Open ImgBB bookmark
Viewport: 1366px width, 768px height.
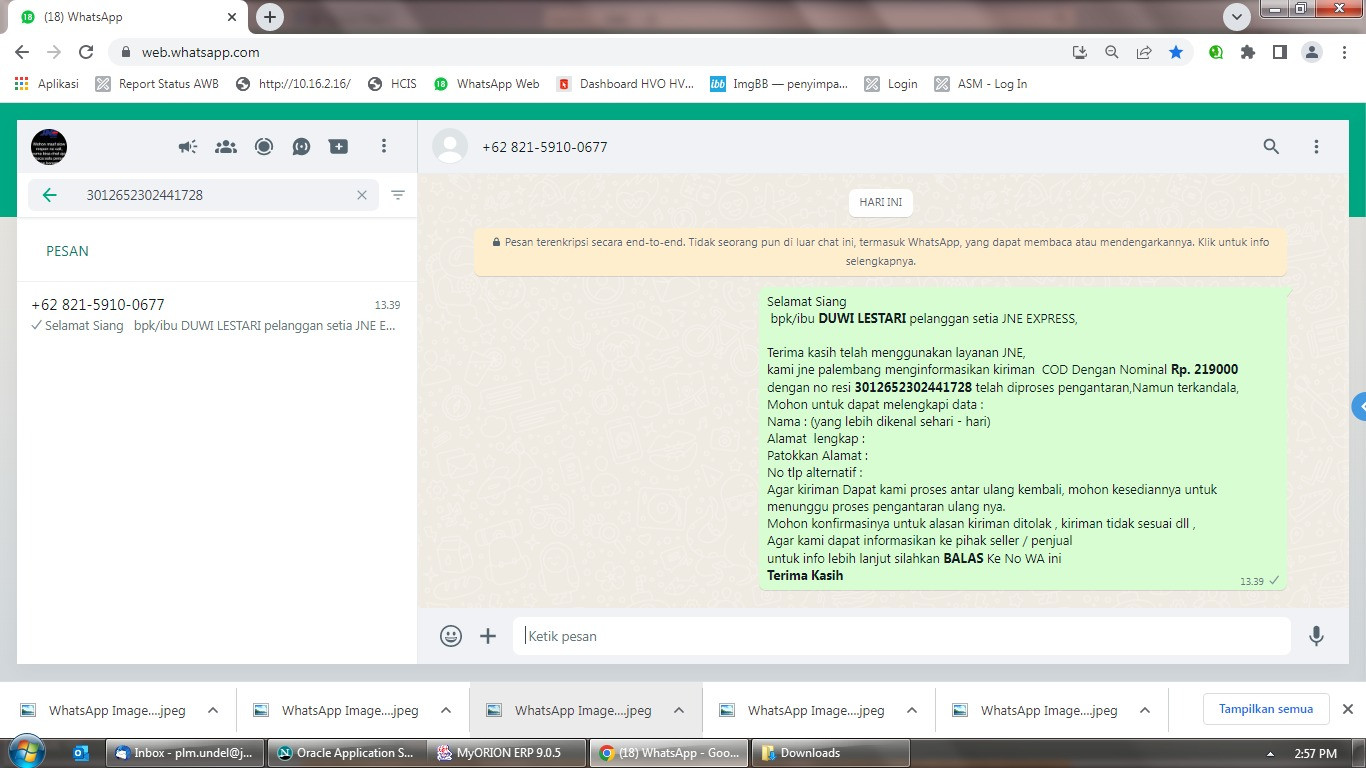pyautogui.click(x=779, y=84)
